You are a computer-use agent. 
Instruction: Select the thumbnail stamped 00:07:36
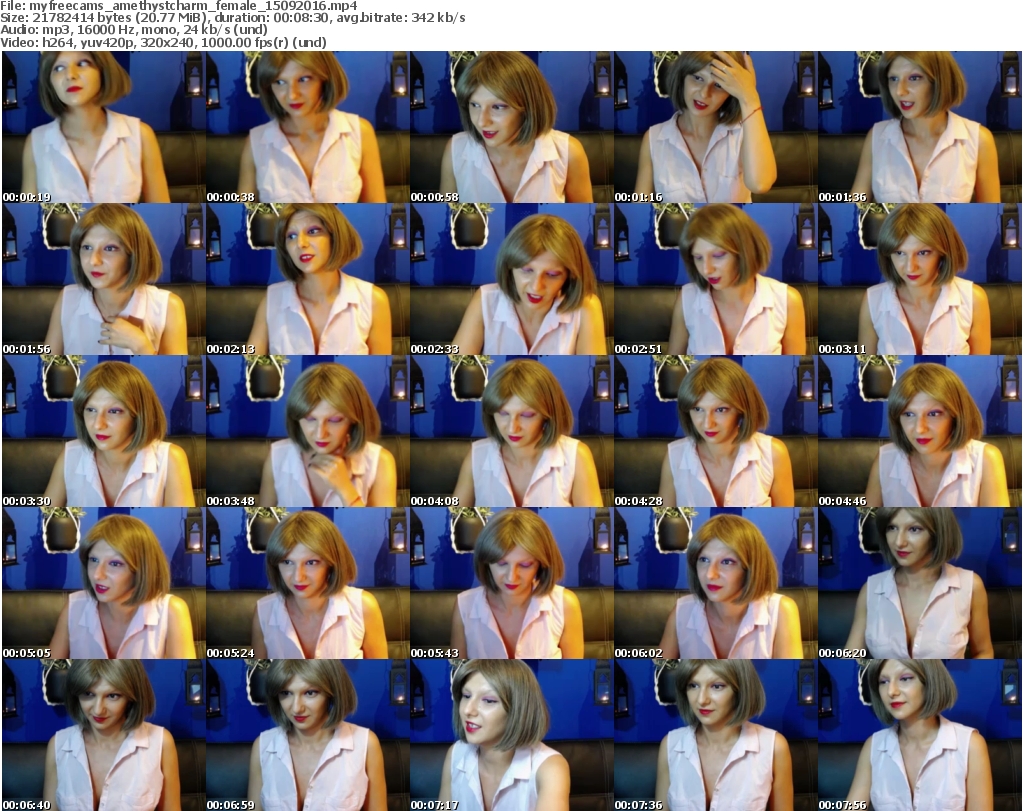point(716,735)
